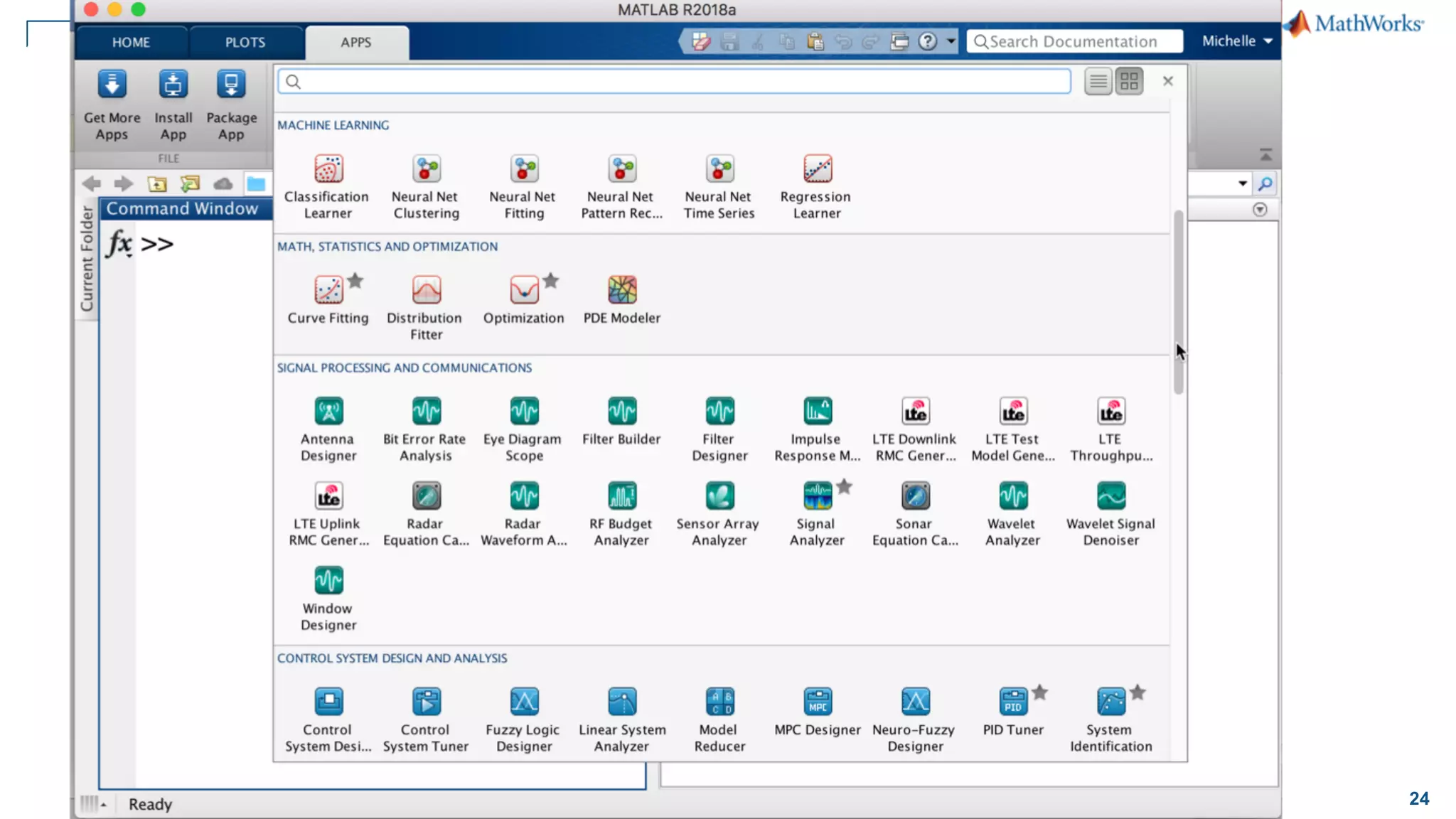1456x819 pixels.
Task: Open the Distribution Fitter app
Action: pos(426,308)
